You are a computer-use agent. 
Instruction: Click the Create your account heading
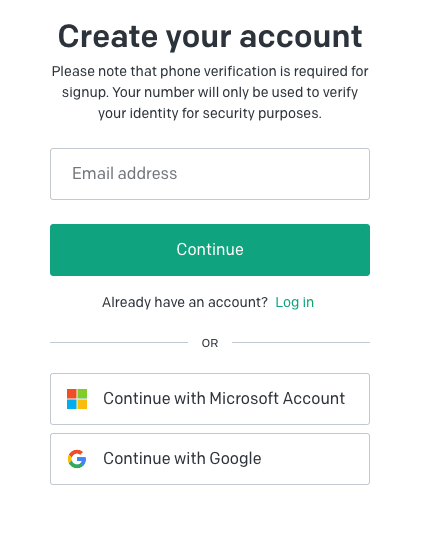[x=210, y=37]
